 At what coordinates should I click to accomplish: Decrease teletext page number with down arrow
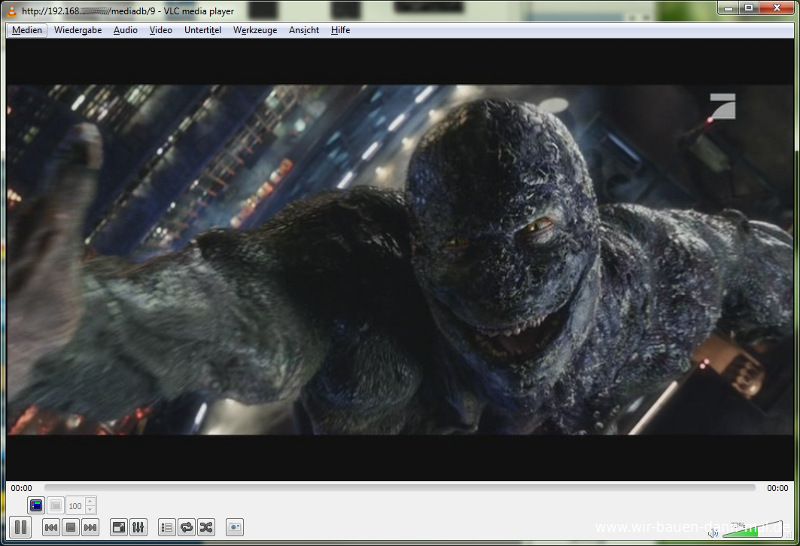(x=90, y=509)
